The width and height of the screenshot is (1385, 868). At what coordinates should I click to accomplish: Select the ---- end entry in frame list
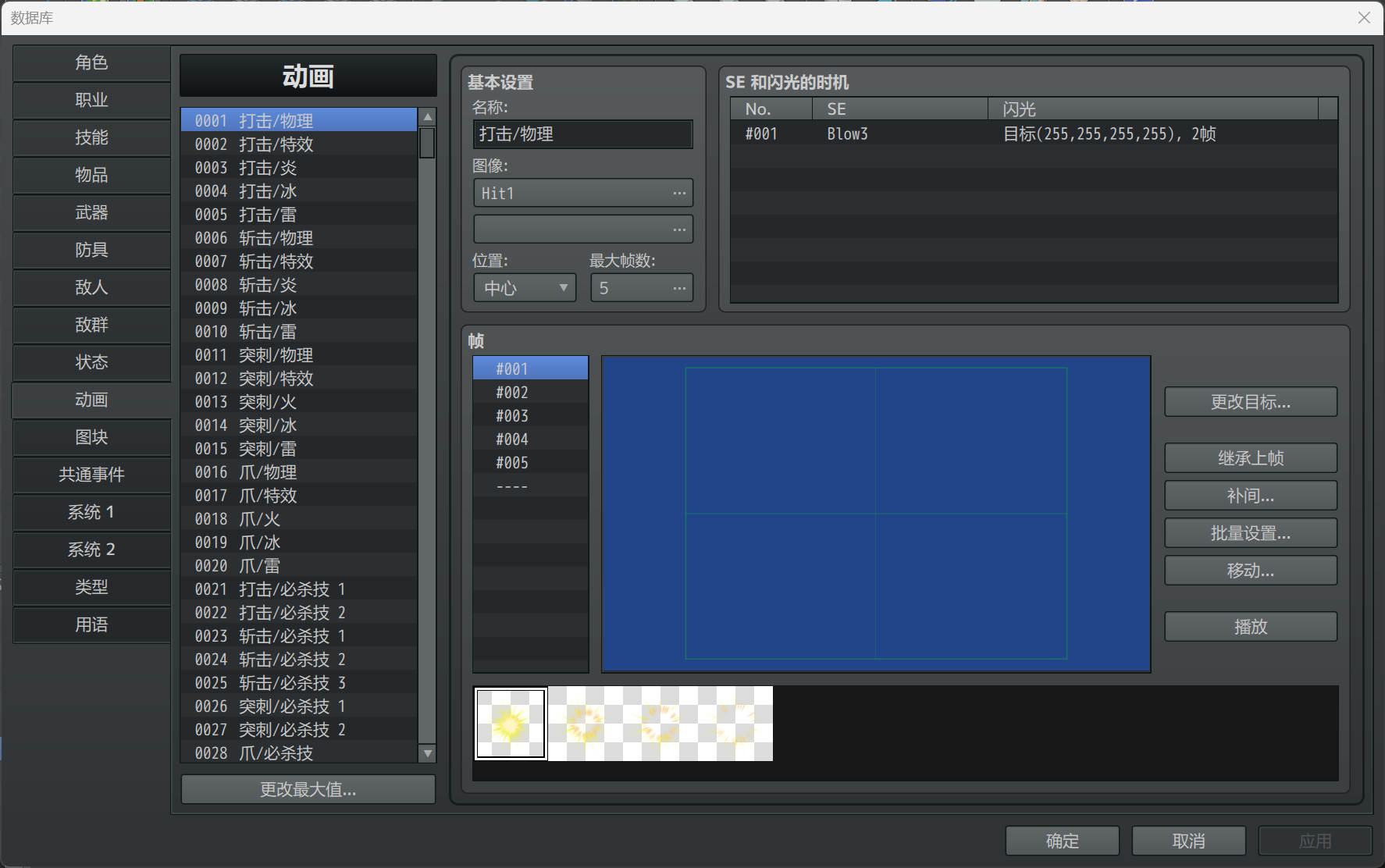click(531, 486)
